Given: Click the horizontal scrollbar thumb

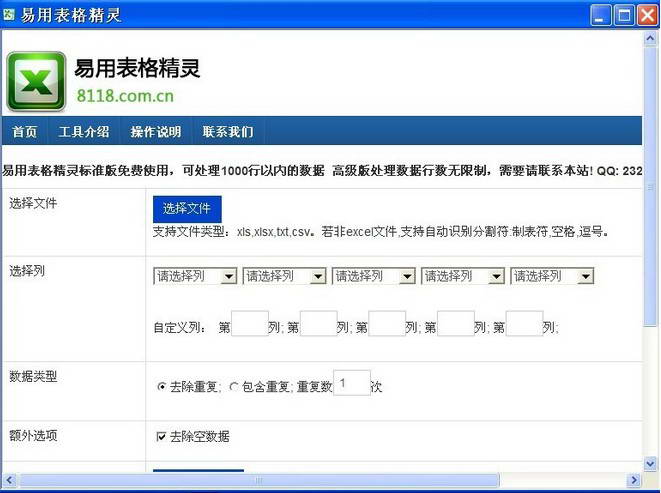Looking at the screenshot, I should (x=259, y=480).
